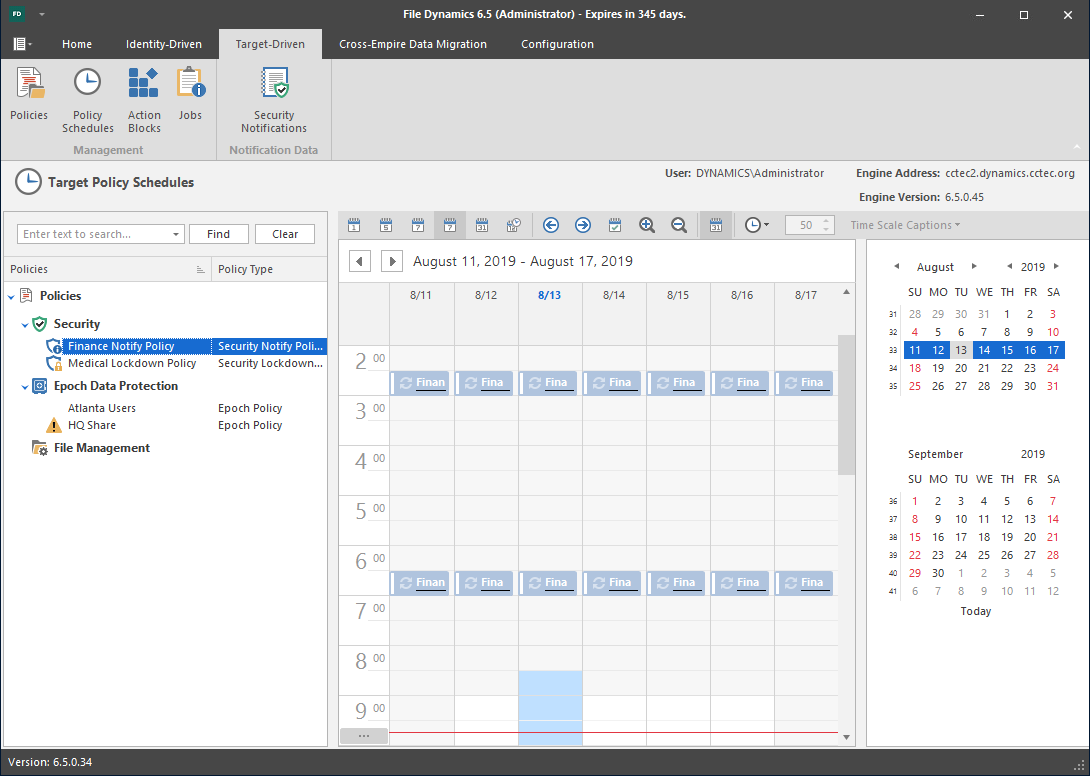The height and width of the screenshot is (776, 1090).
Task: Click the blue Navigate Backward arrow
Action: pyautogui.click(x=551, y=226)
